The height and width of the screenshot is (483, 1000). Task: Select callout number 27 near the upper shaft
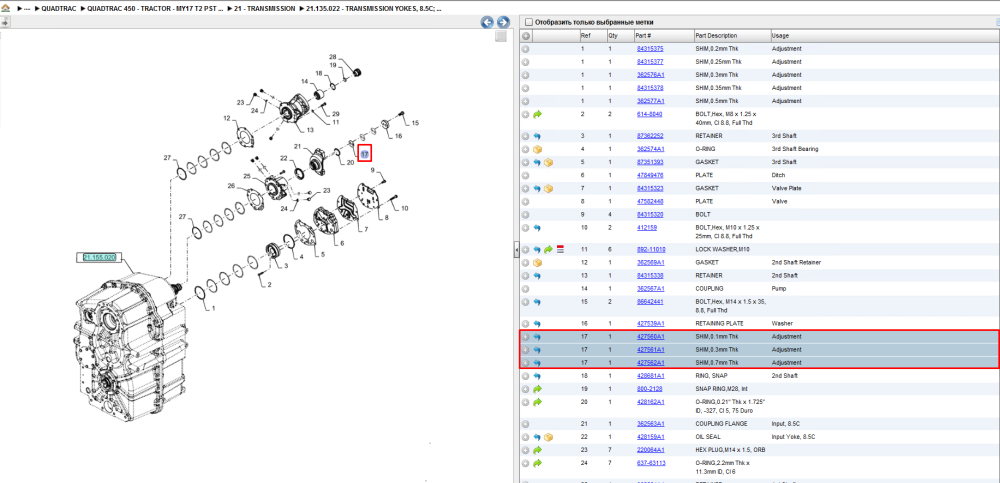pyautogui.click(x=167, y=158)
